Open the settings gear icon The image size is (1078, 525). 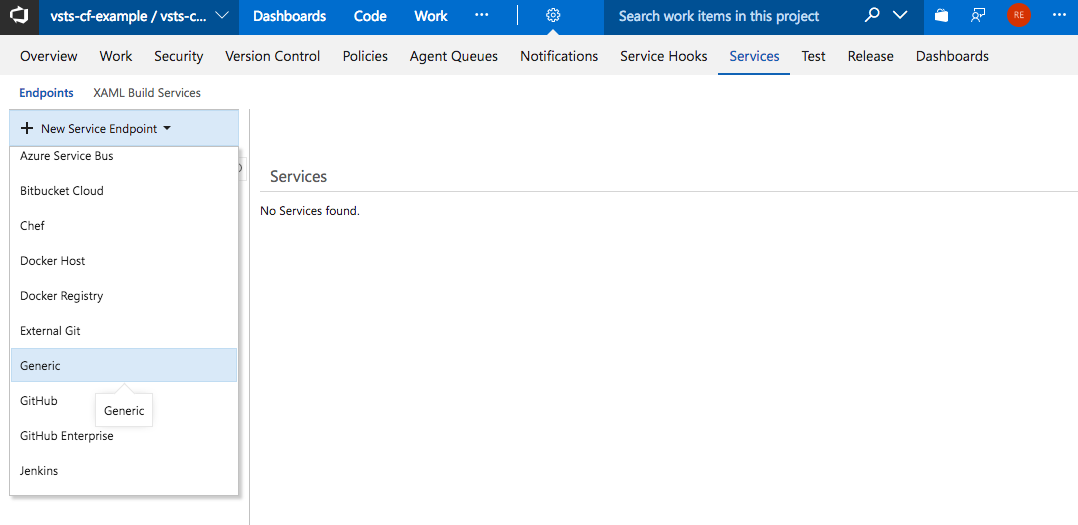click(x=553, y=16)
